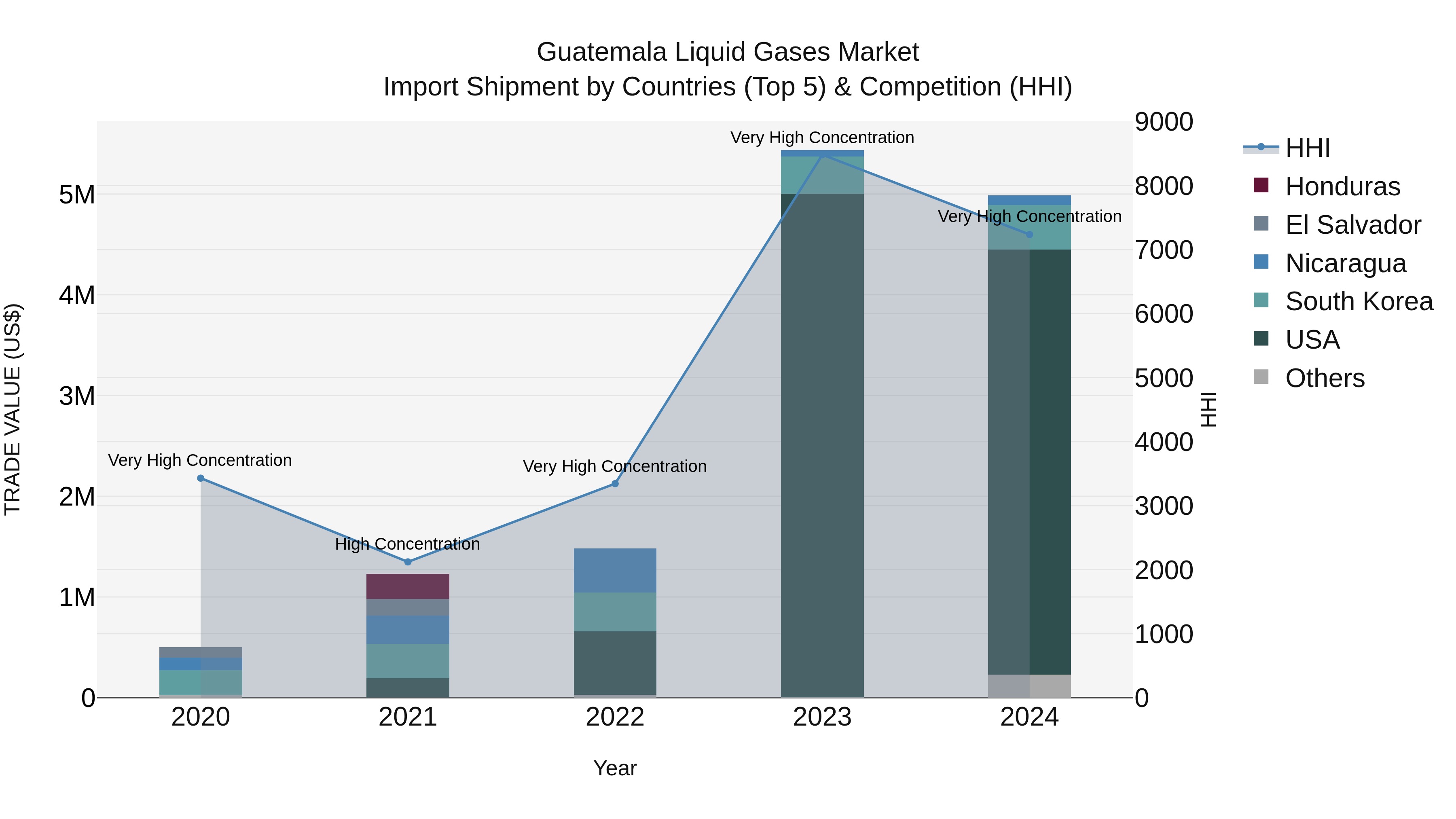Click the "Very High Concentration" label above 2020

pyautogui.click(x=200, y=461)
